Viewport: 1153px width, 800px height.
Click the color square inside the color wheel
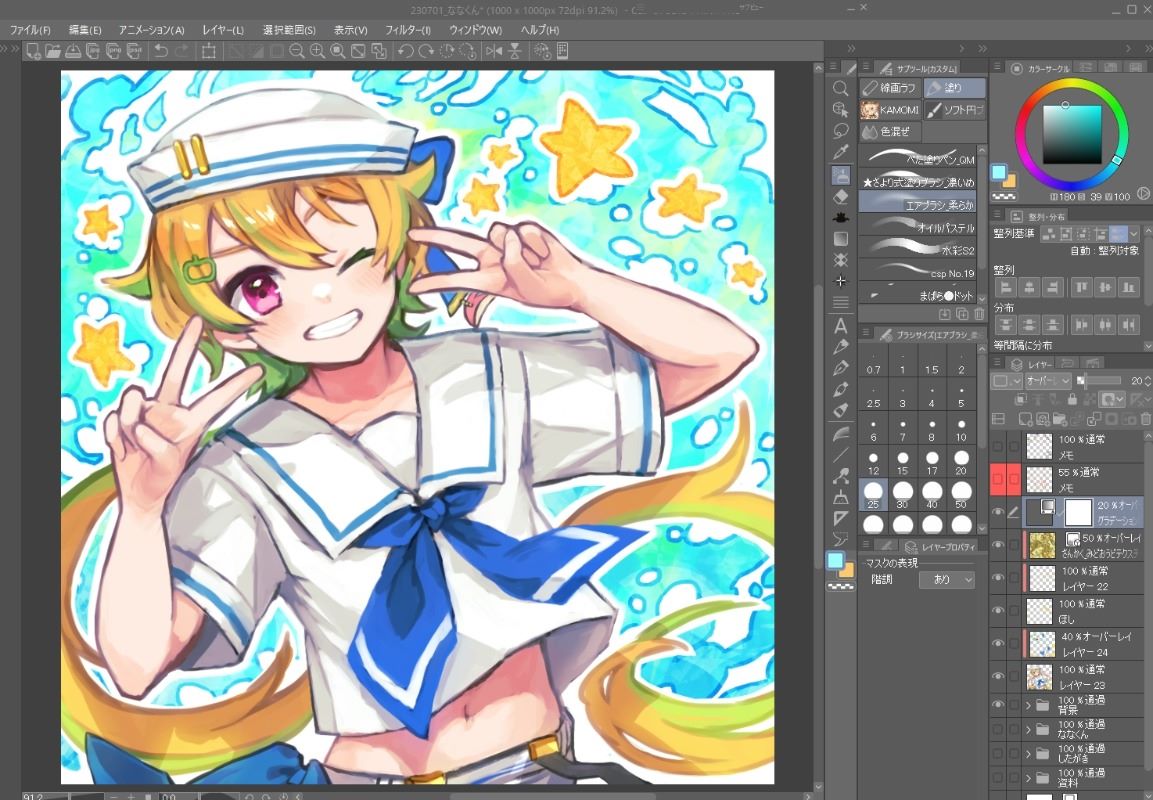(x=1071, y=134)
